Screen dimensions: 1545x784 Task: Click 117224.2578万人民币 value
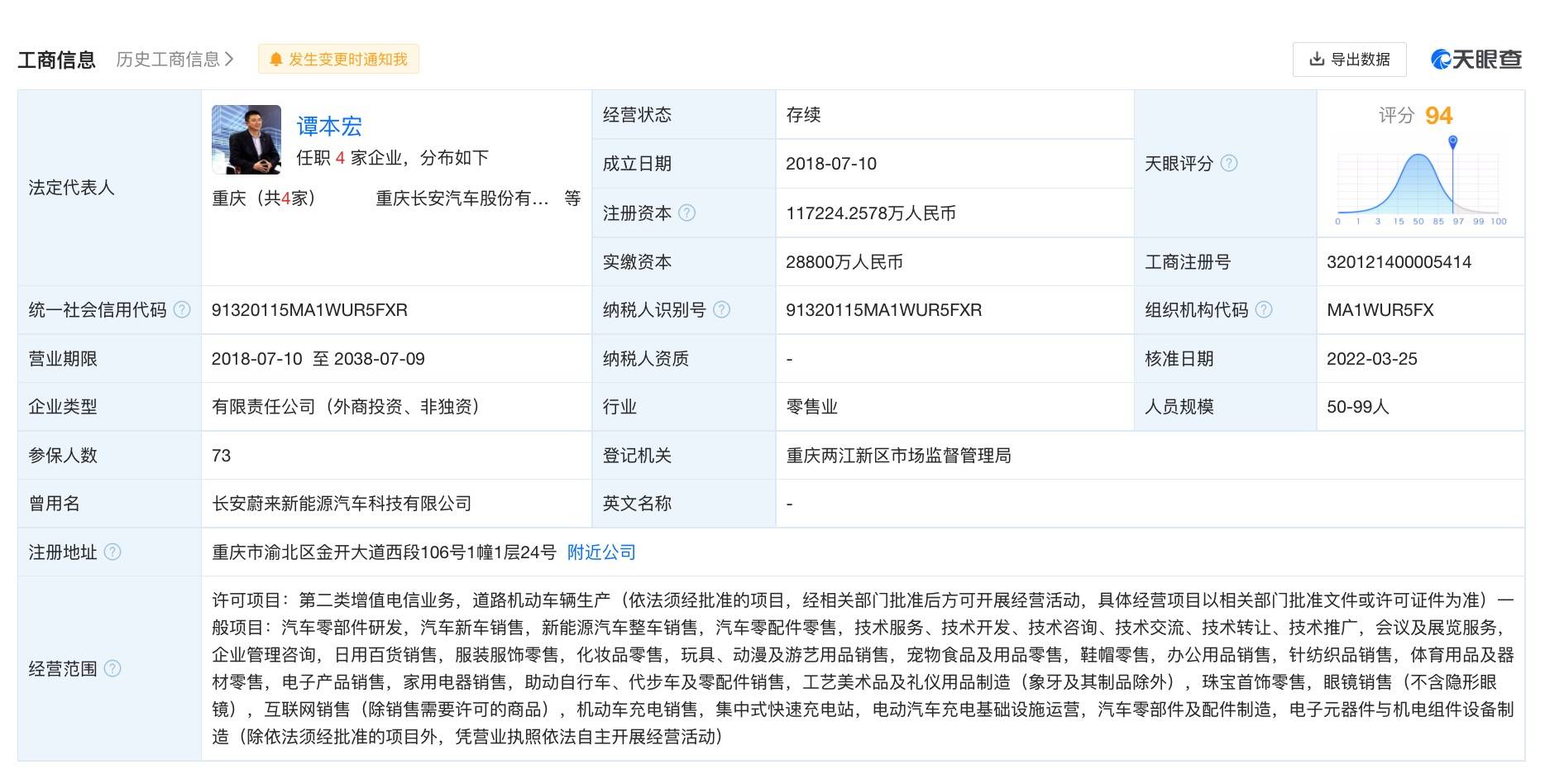(x=871, y=213)
